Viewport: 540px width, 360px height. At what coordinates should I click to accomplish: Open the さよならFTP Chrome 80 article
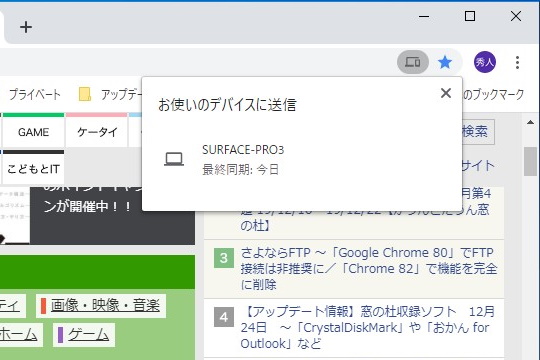pyautogui.click(x=368, y=269)
